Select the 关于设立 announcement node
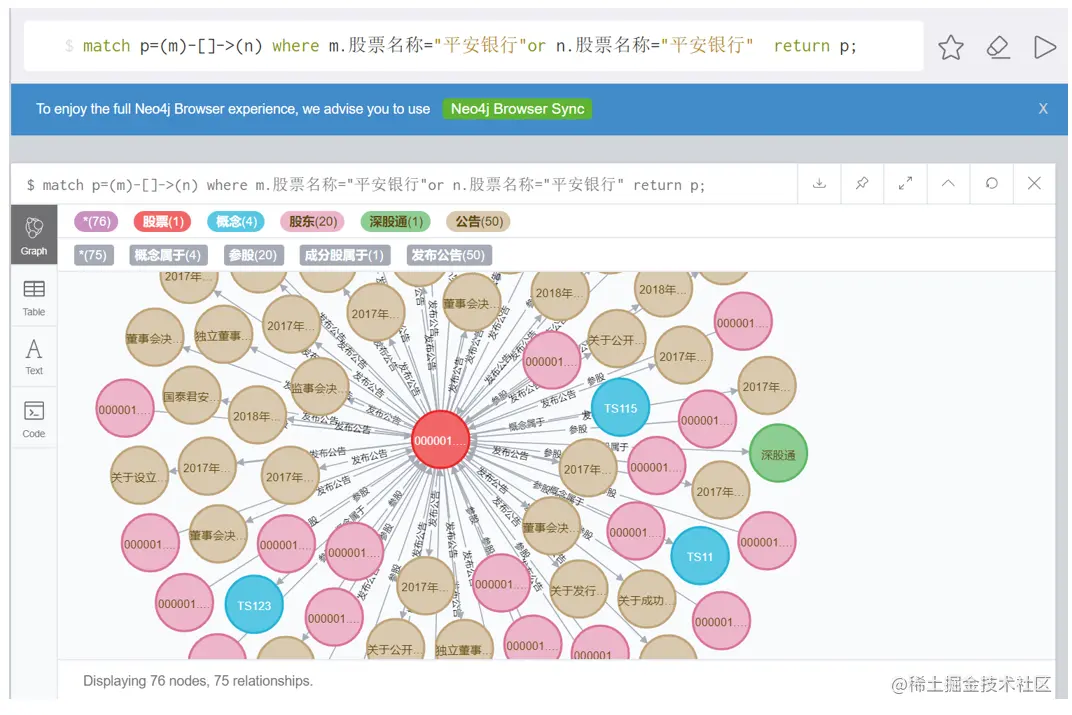 click(x=139, y=476)
